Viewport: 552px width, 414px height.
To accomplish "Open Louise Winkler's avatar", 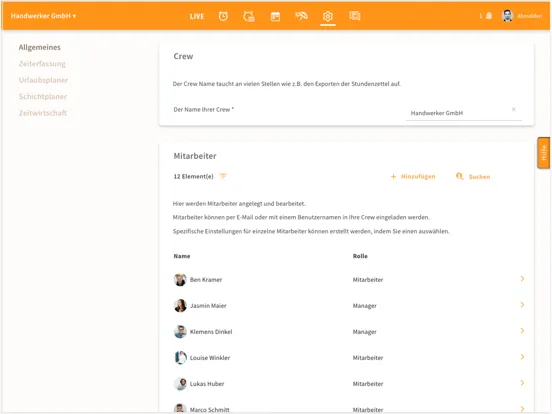I will (x=180, y=358).
